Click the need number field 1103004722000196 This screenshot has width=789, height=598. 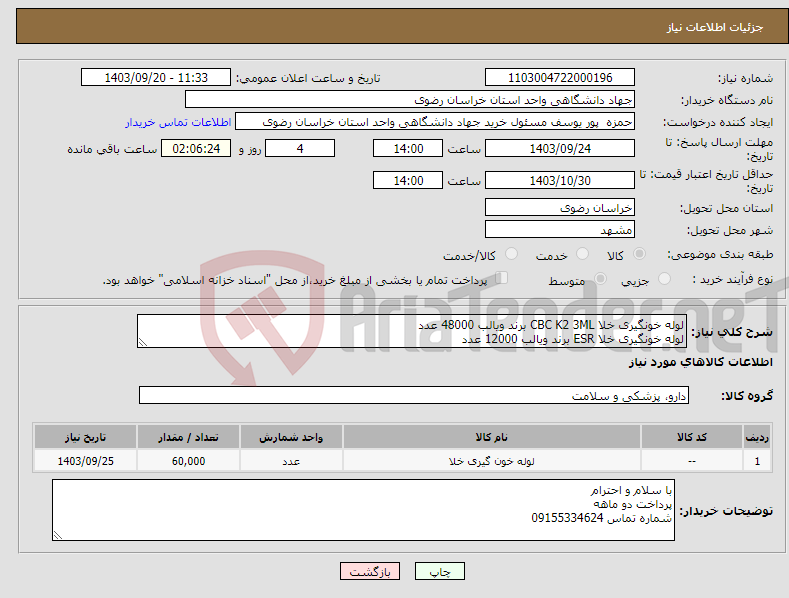[560, 78]
